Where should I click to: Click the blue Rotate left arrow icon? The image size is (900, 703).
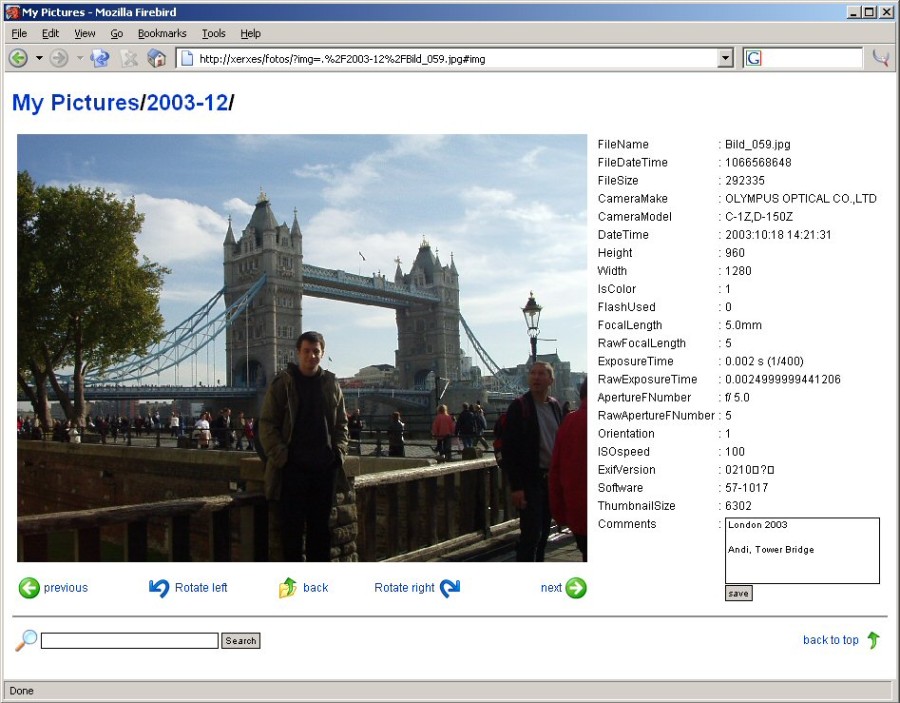click(x=159, y=588)
